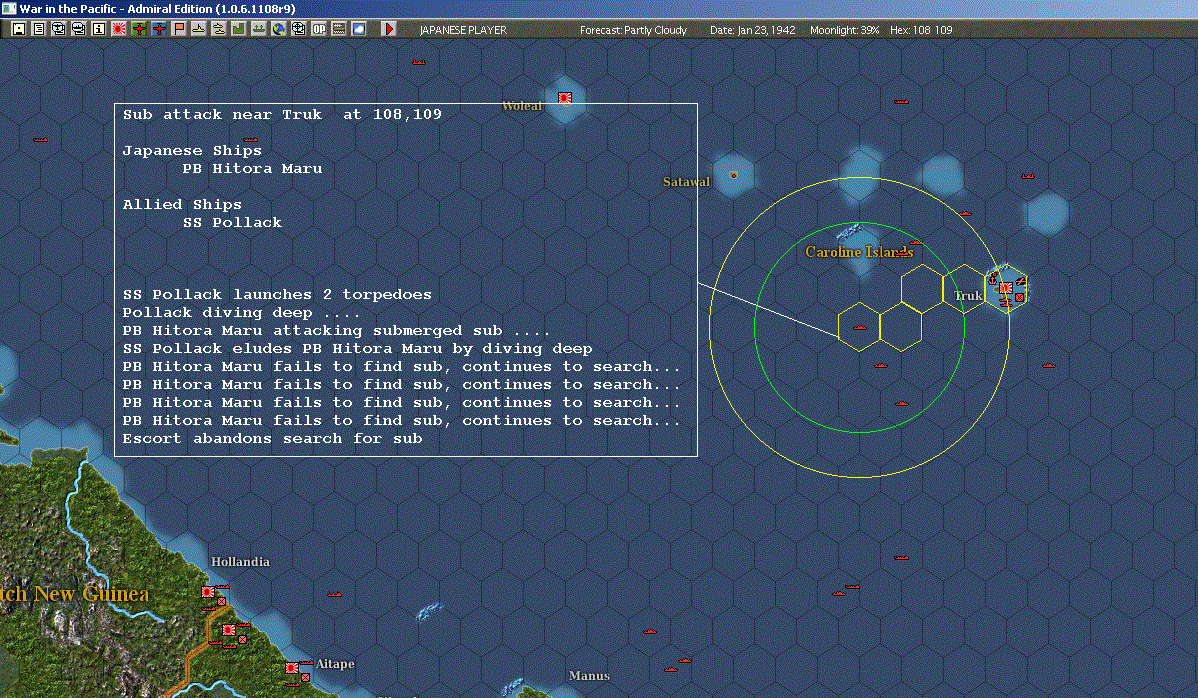Viewport: 1198px width, 698px height.
Task: Select the Japanese flag base left of Aitape
Action: [x=292, y=667]
